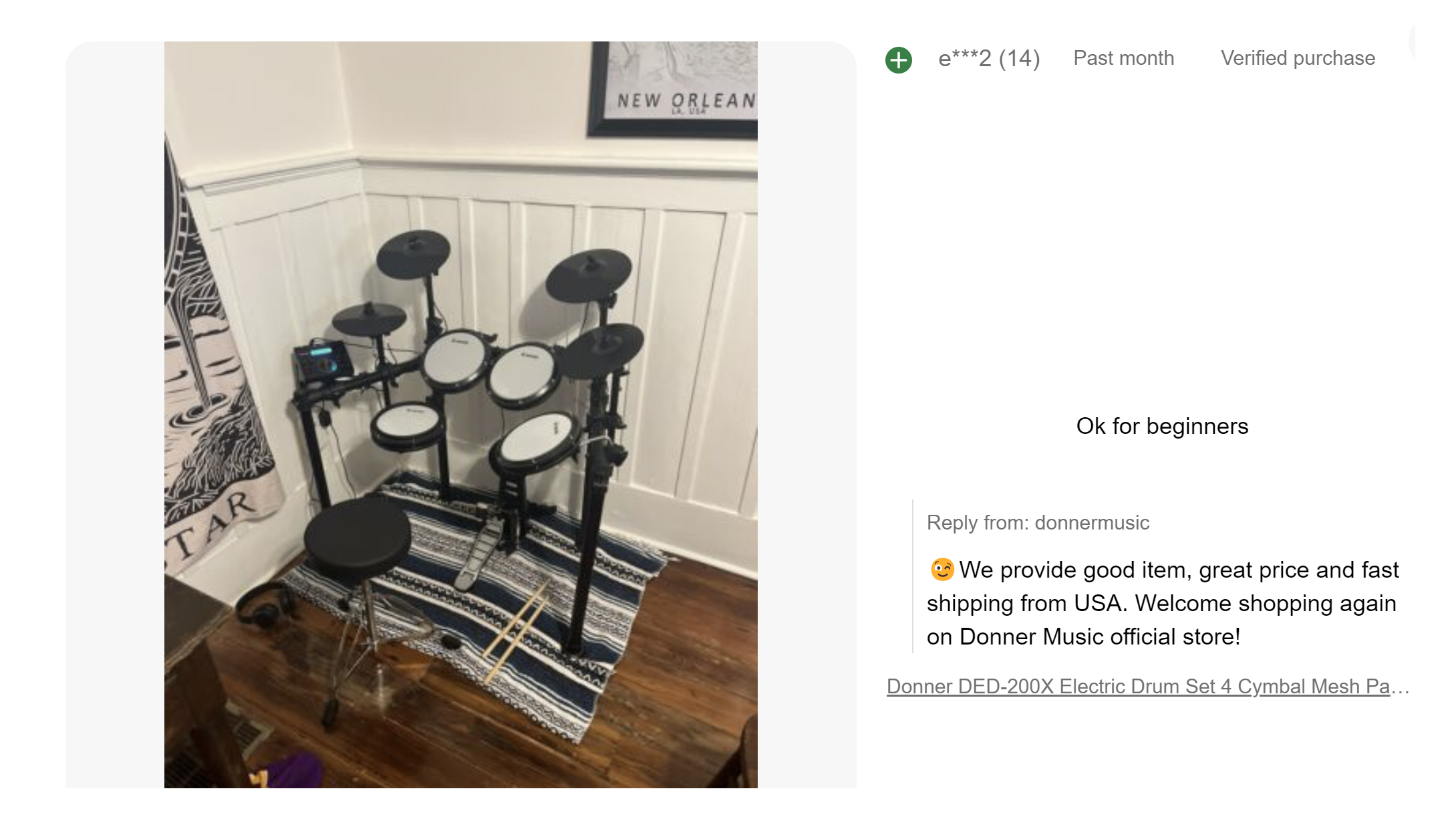This screenshot has width=1456, height=815.
Task: Click the winking emoji in seller reply
Action: (x=941, y=570)
